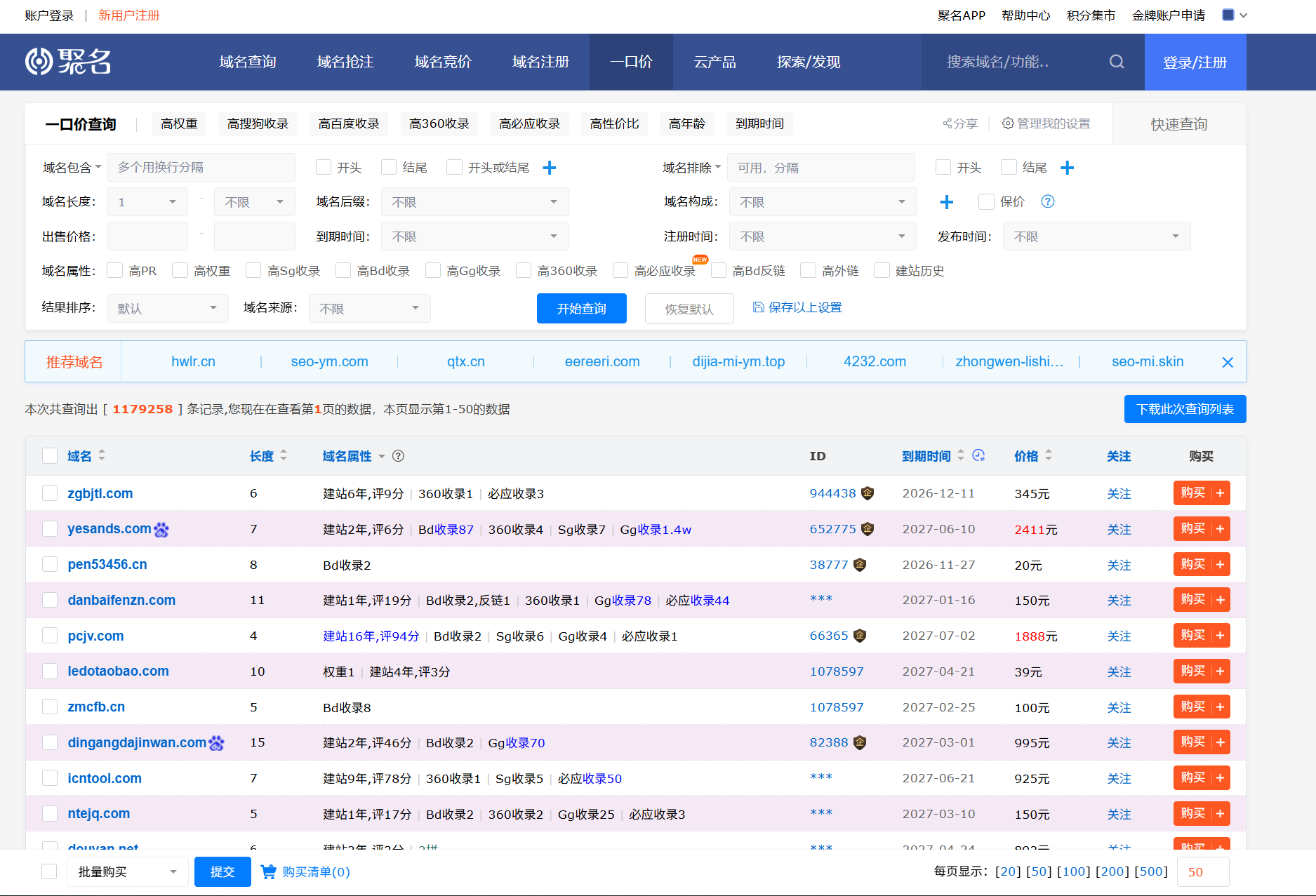1316x896 pixels.
Task: Click the 开始查询 button
Action: (x=582, y=309)
